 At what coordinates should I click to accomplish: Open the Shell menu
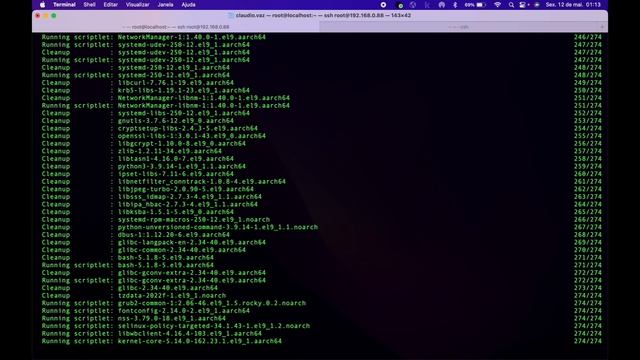tap(89, 5)
